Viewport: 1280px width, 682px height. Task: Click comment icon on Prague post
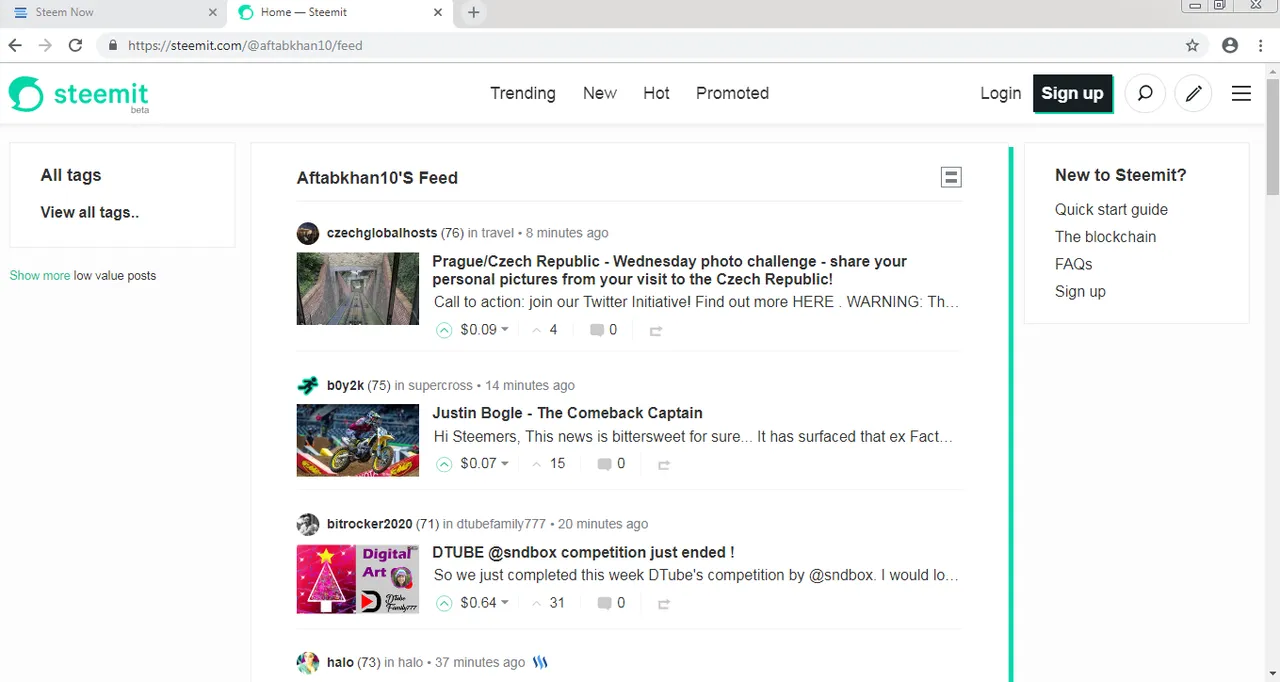coord(596,330)
